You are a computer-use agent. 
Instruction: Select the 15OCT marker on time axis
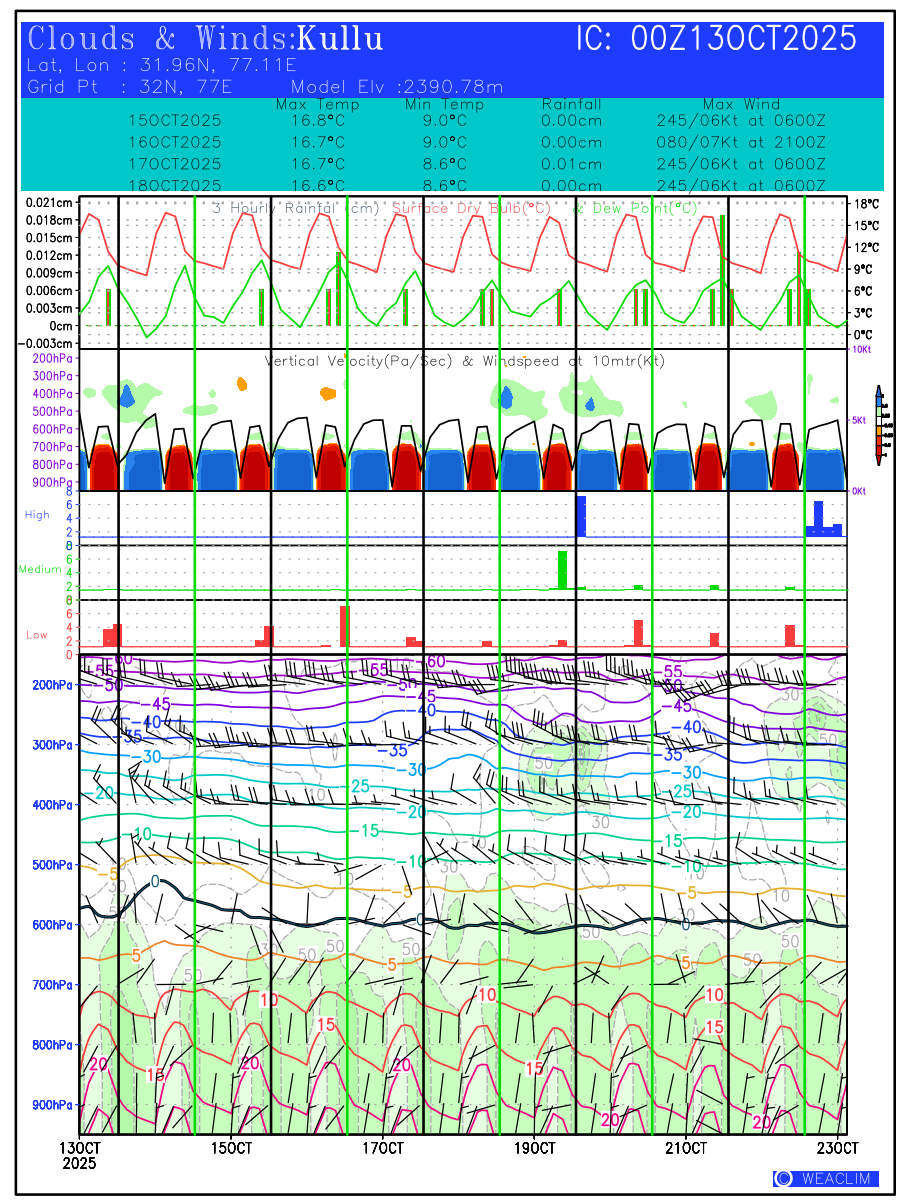232,1146
